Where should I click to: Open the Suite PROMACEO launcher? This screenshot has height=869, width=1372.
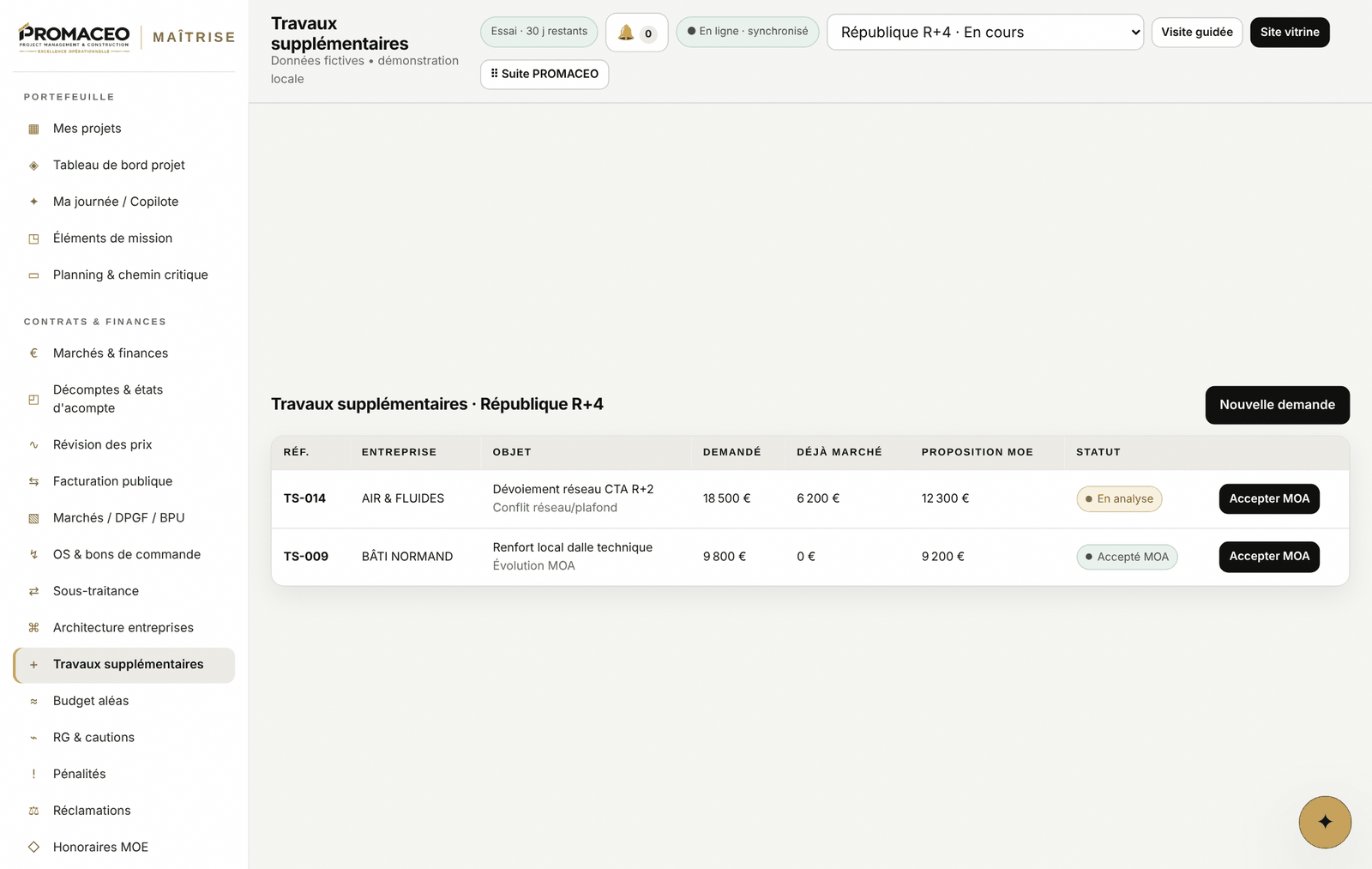545,75
